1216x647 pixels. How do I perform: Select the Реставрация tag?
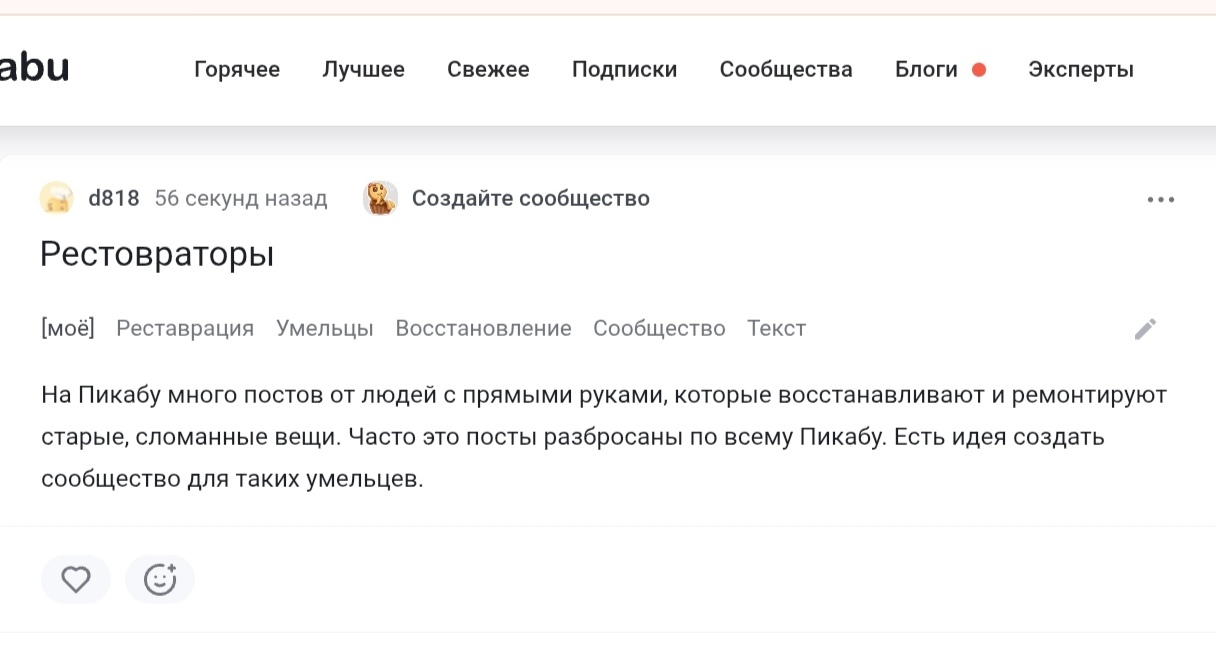click(x=185, y=328)
